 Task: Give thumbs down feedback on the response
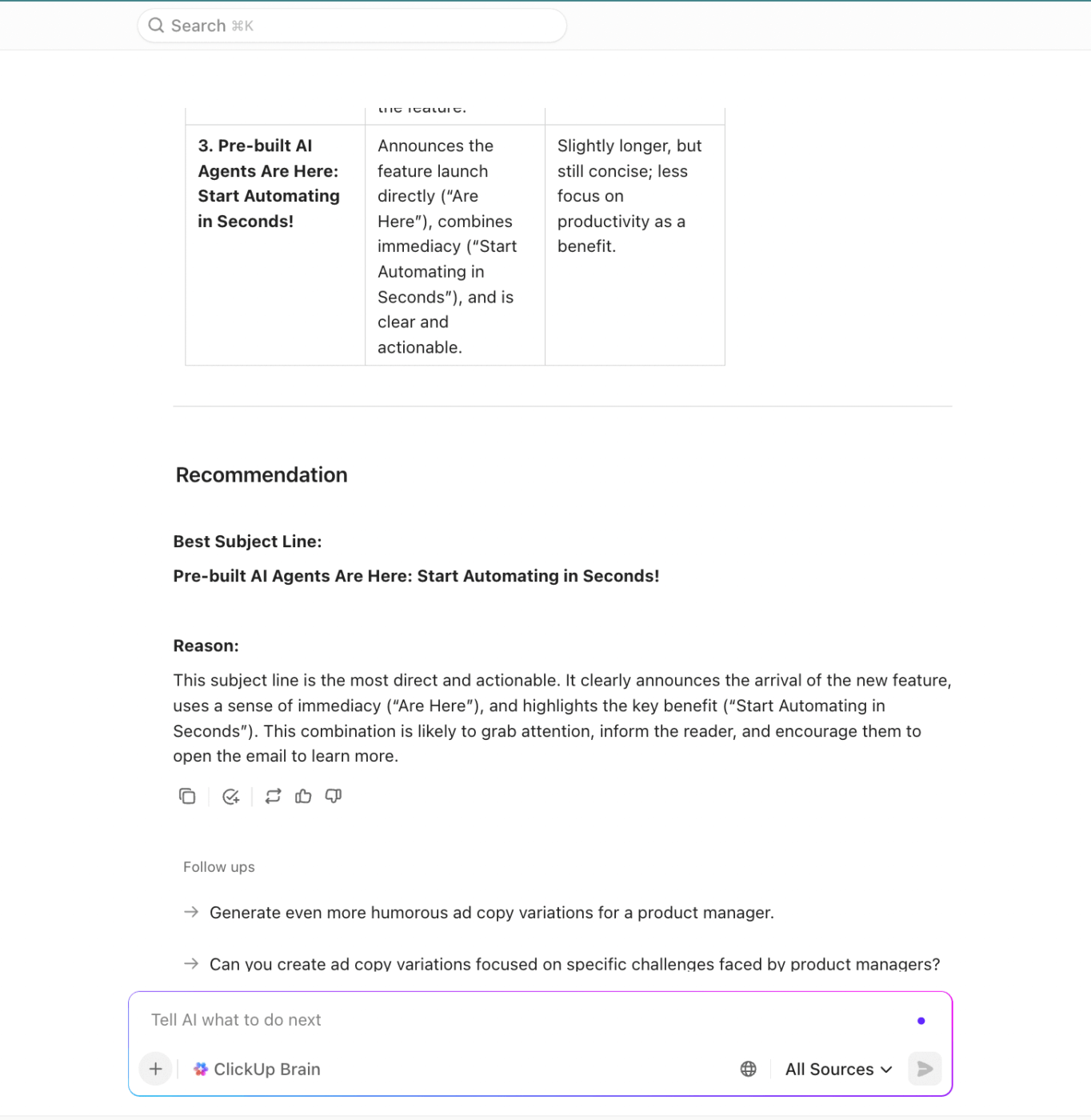tap(333, 796)
